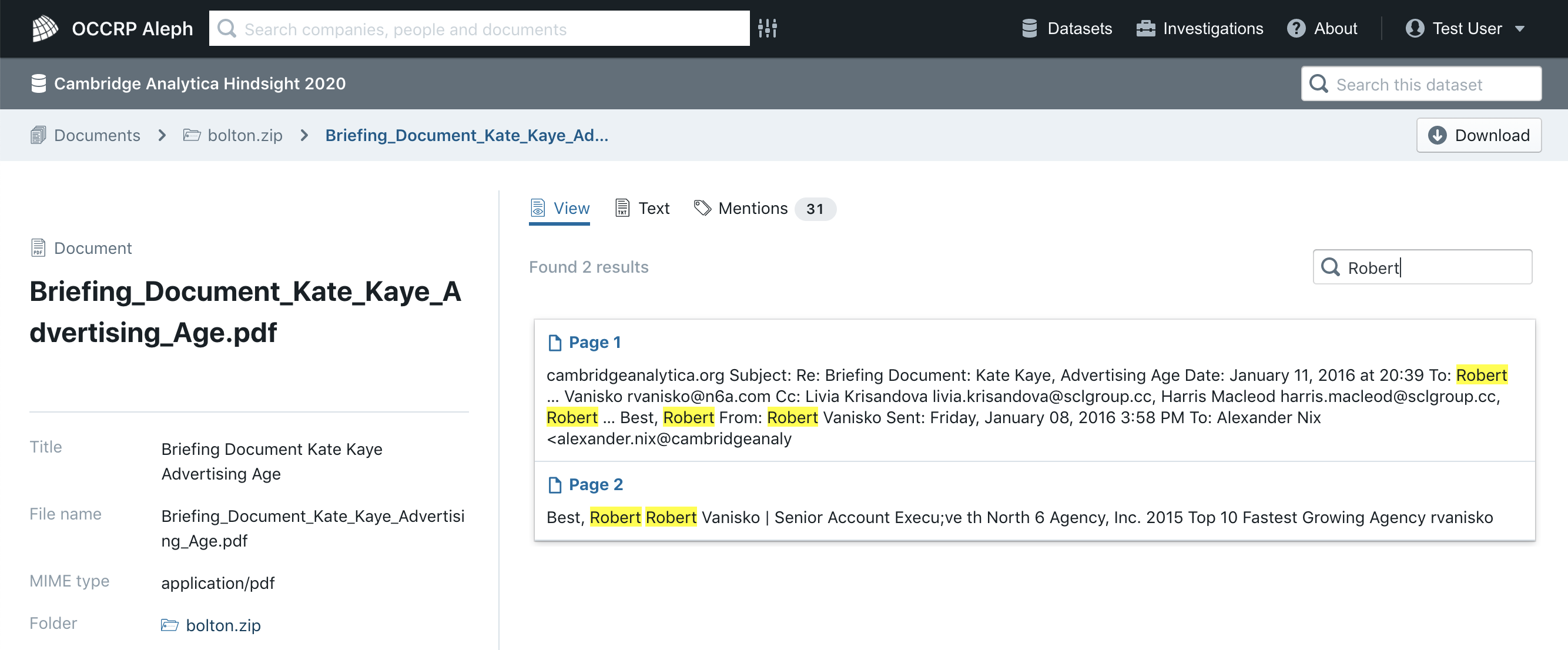This screenshot has width=1568, height=650.
Task: Switch to the Text tab
Action: 642,209
